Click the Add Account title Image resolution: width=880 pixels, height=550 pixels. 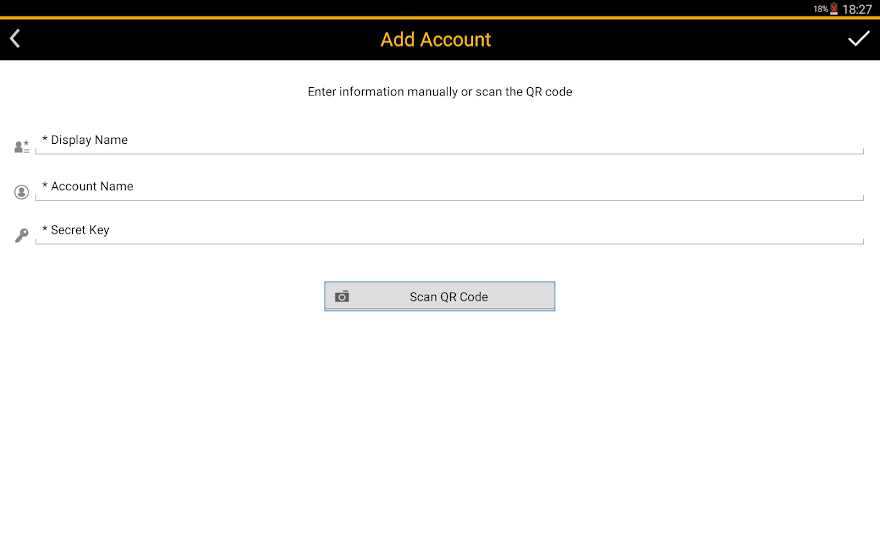click(436, 40)
